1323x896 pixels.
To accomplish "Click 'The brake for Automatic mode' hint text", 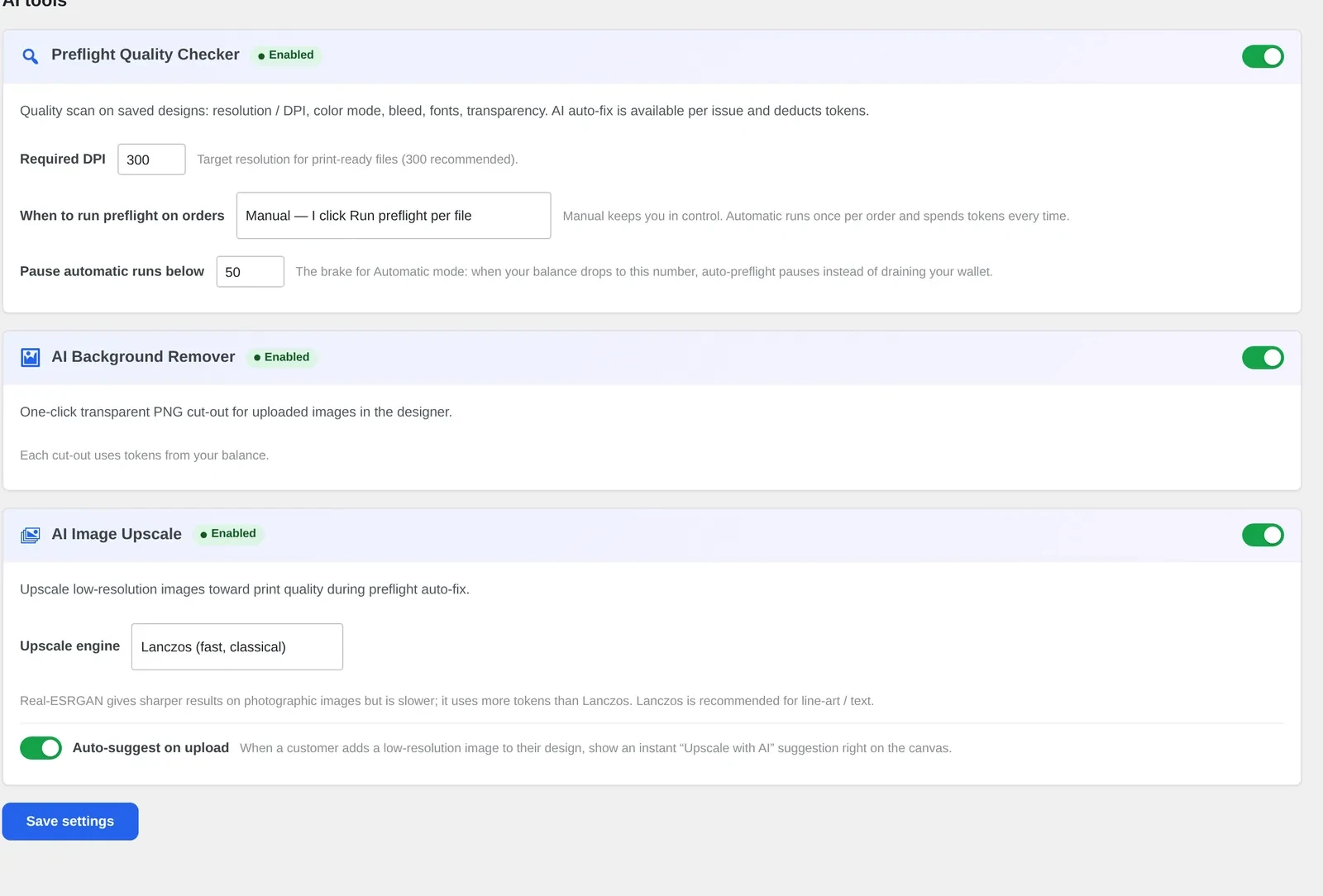I will coord(644,272).
